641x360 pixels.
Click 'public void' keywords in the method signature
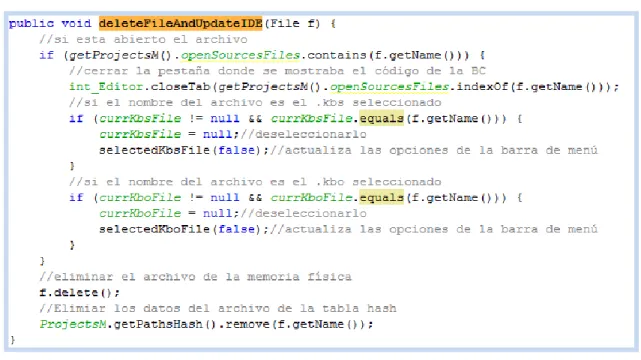tap(50, 23)
